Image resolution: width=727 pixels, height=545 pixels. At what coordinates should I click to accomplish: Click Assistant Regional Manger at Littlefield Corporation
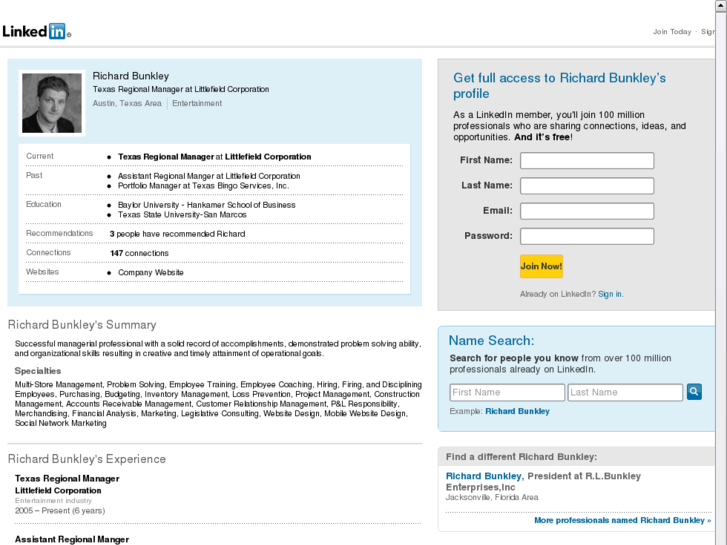[209, 176]
